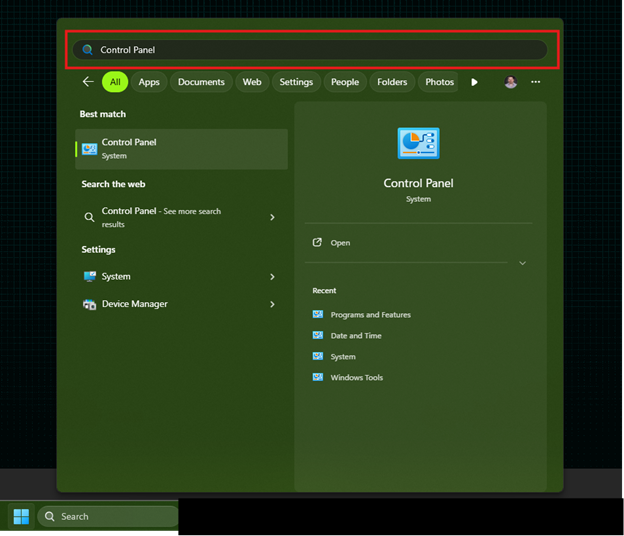Click the Control Panel title in the preview pane
This screenshot has width=624, height=536.
point(418,183)
